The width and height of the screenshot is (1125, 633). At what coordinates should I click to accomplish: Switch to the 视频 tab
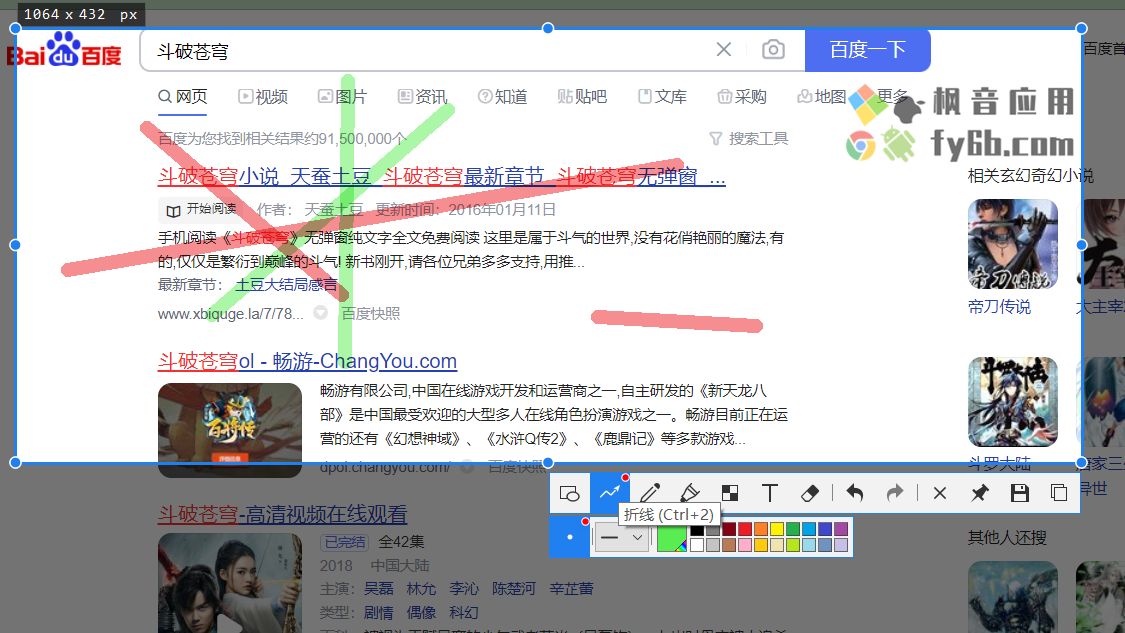(263, 97)
